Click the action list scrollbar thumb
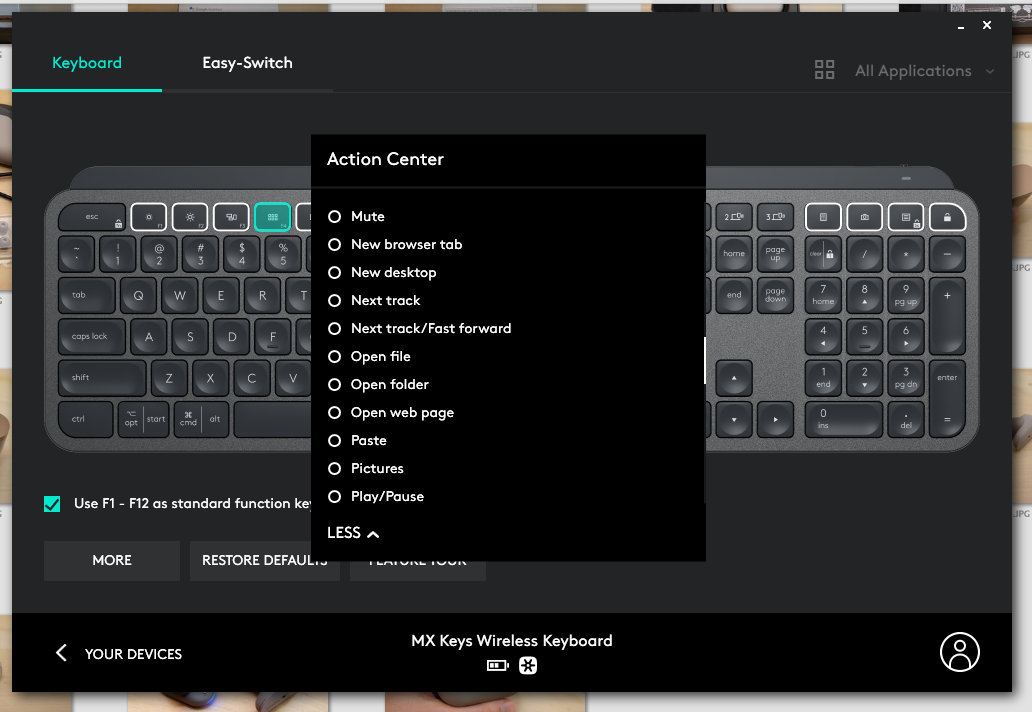Viewport: 1032px width, 712px height. (x=704, y=361)
